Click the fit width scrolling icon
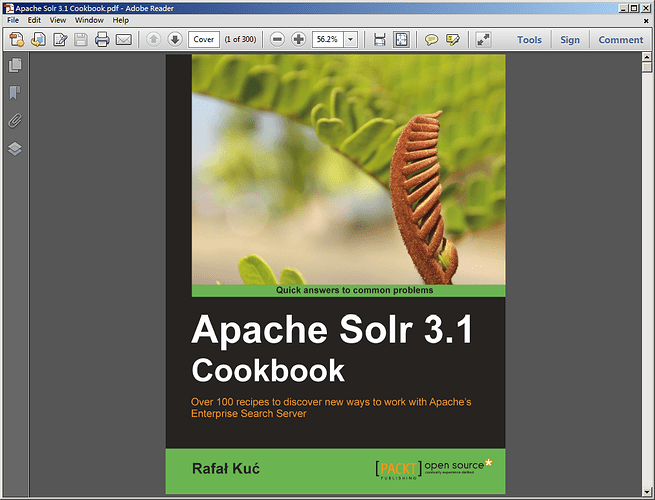The height and width of the screenshot is (500, 655). click(x=380, y=40)
